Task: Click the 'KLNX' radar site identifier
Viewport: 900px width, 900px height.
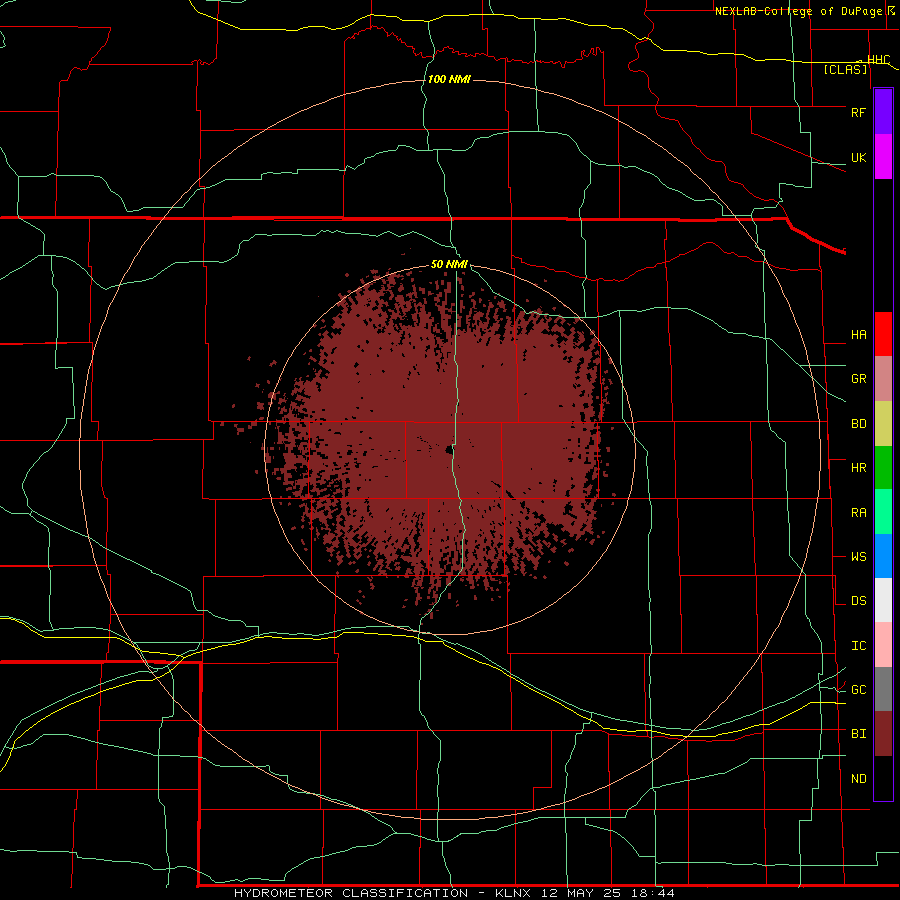Action: [513, 893]
